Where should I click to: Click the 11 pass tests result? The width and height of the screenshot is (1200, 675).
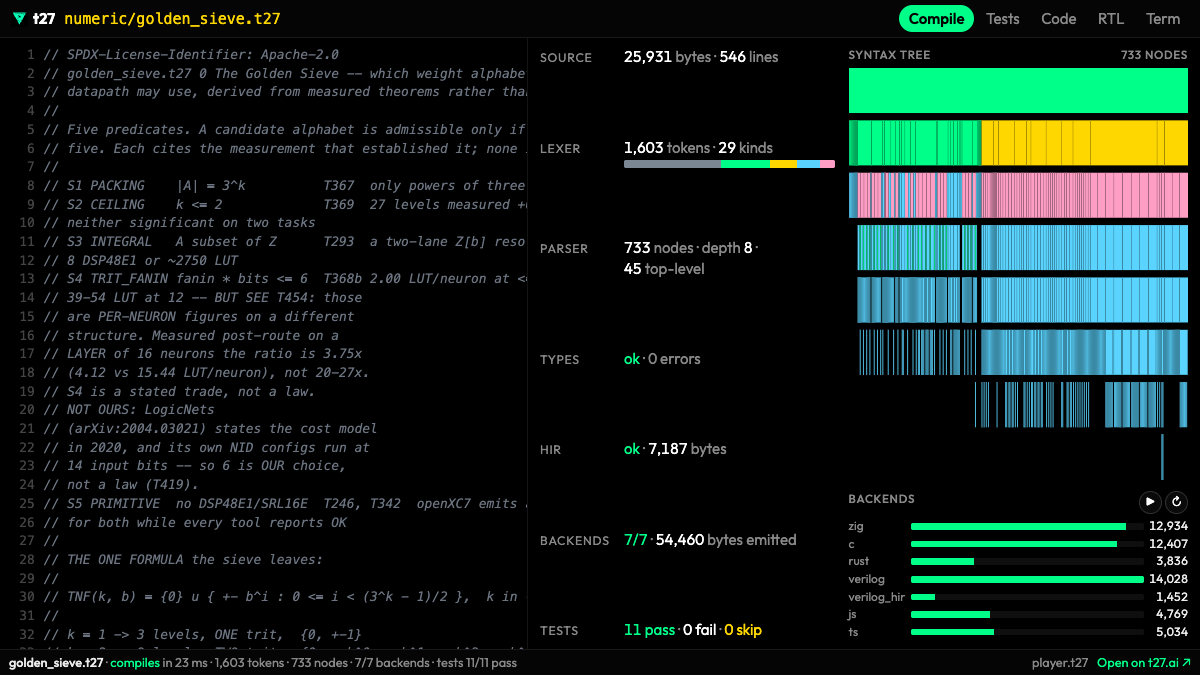click(x=649, y=630)
